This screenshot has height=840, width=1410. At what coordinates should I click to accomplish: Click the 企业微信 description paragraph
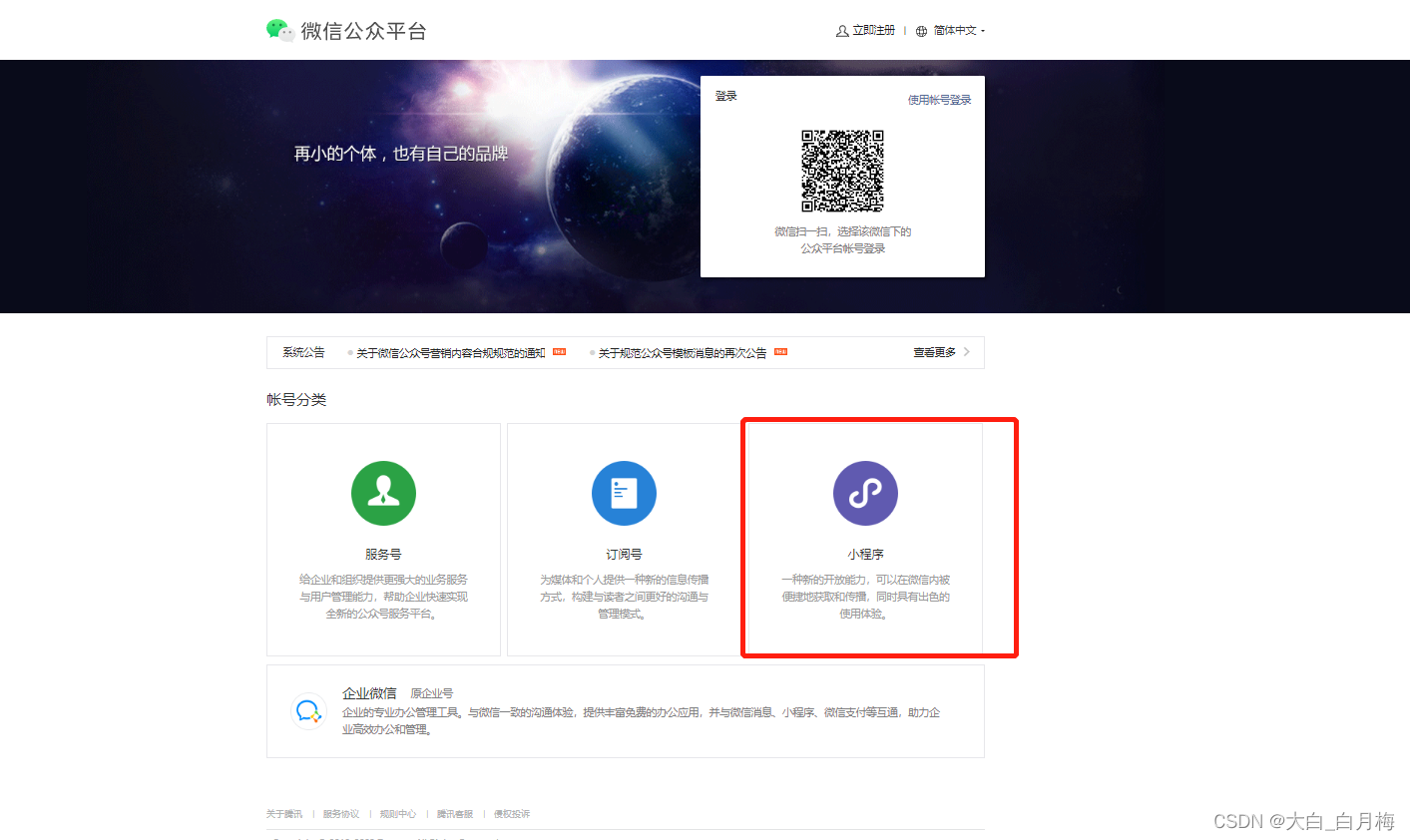(x=641, y=720)
